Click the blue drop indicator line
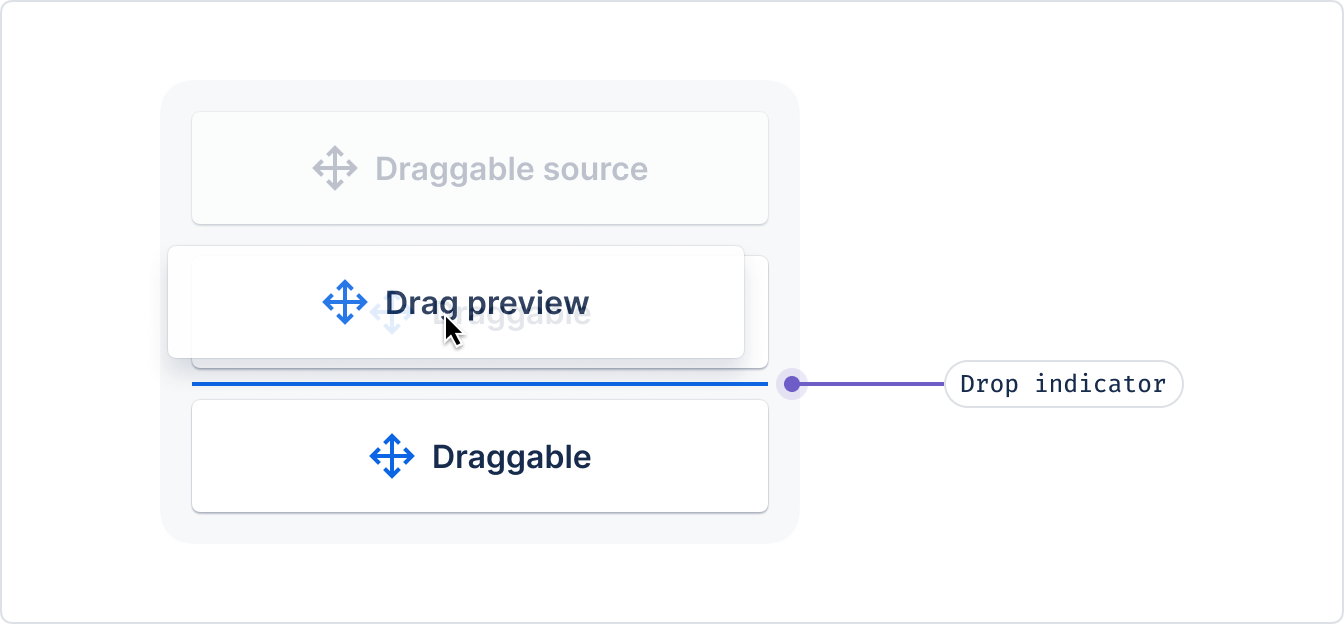 point(480,384)
